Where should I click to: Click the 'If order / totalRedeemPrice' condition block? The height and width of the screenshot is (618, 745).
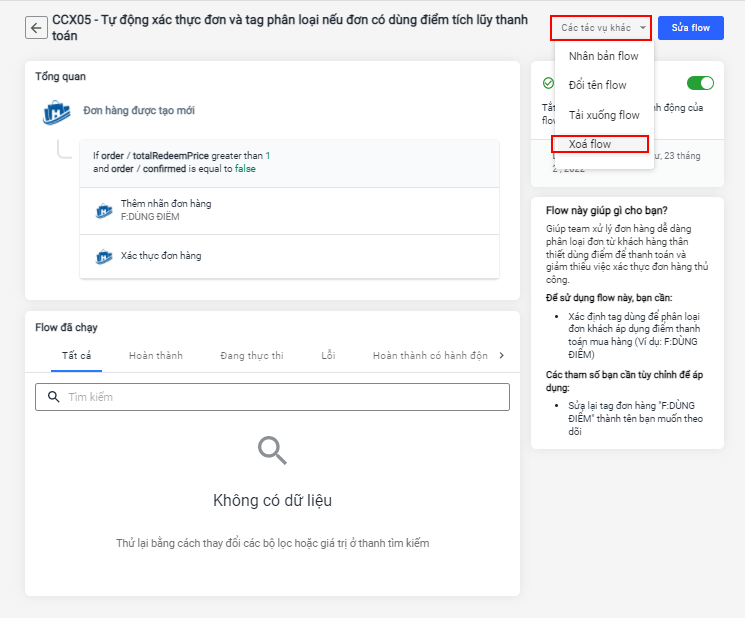289,163
